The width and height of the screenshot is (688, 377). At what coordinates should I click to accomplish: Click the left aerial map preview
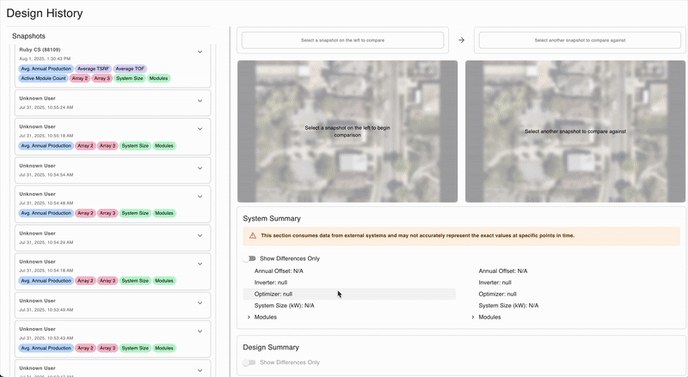(348, 131)
